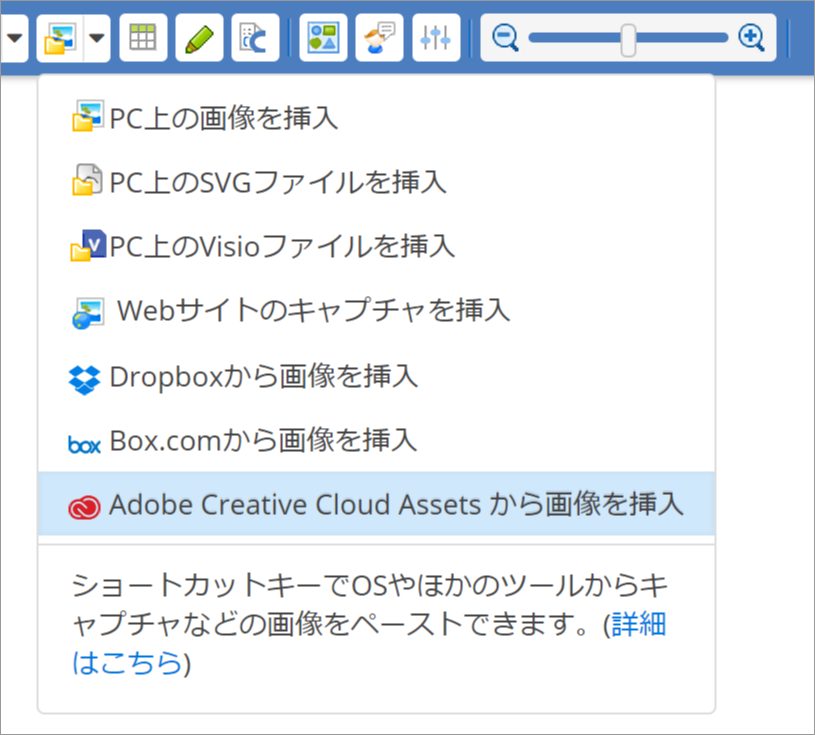Screen dimensions: 815x735
Task: Click the zoom in magnifier icon
Action: pyautogui.click(x=750, y=38)
